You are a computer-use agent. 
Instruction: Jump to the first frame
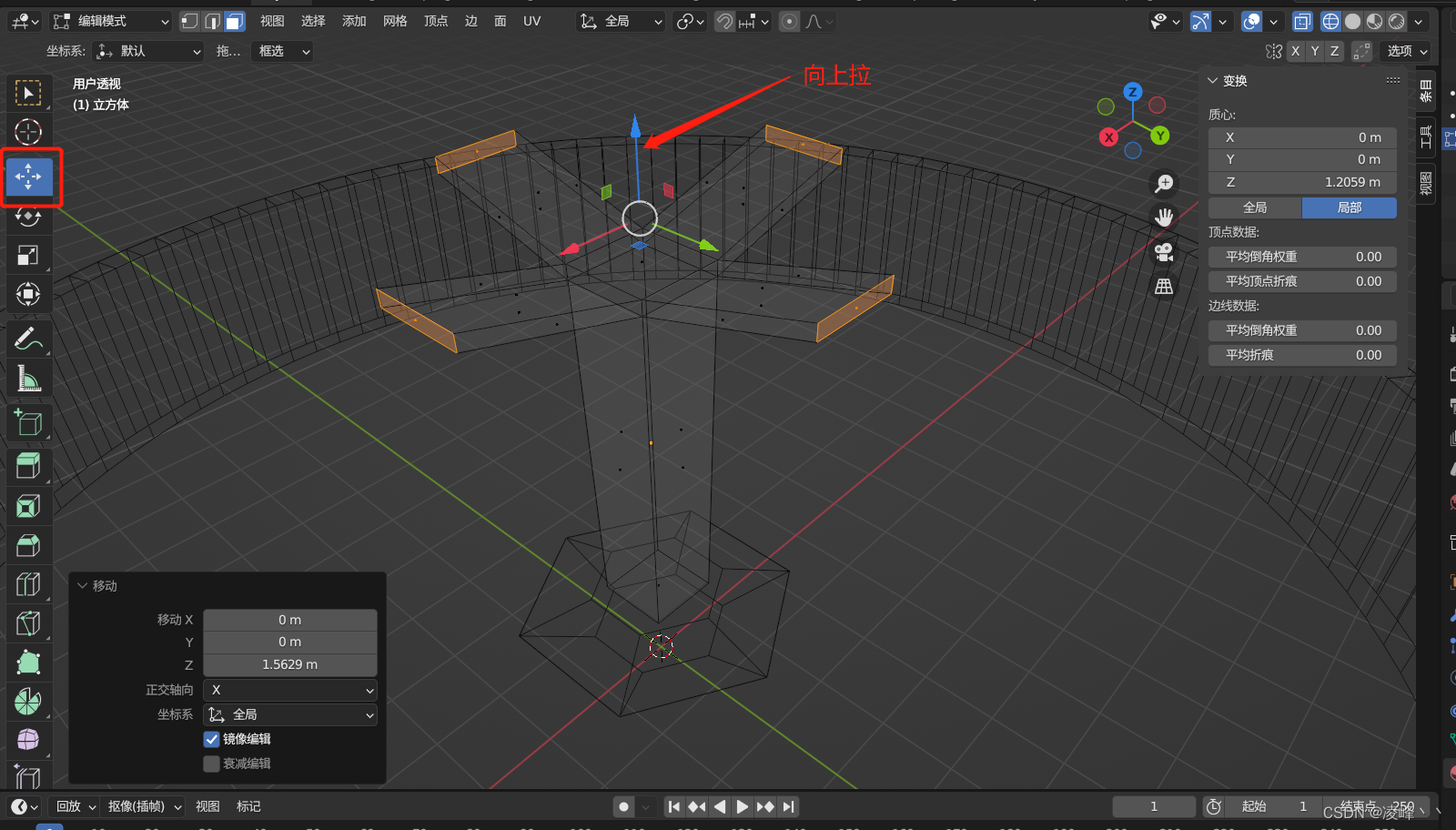point(674,806)
